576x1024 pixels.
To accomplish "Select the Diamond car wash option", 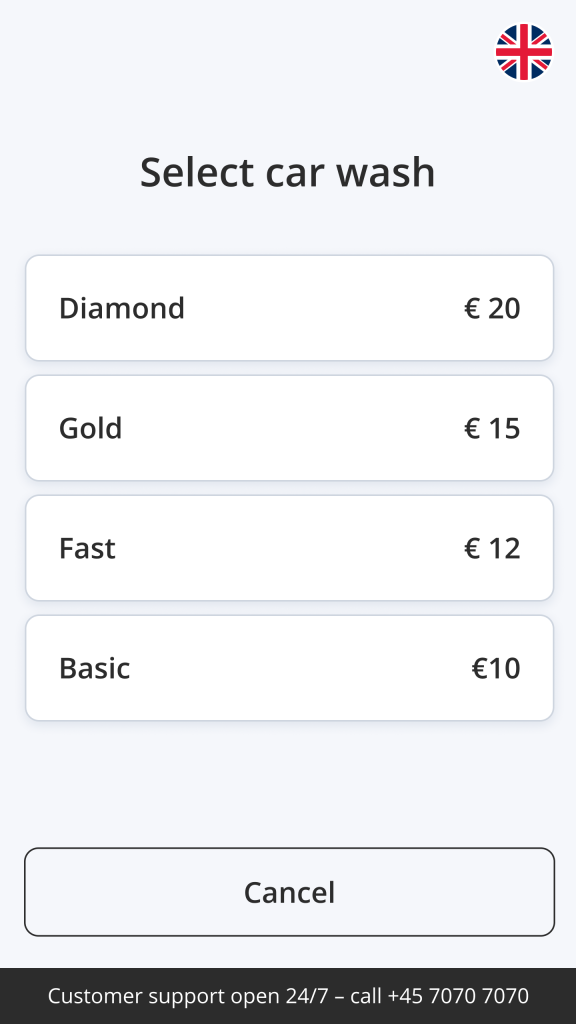I will pyautogui.click(x=289, y=308).
